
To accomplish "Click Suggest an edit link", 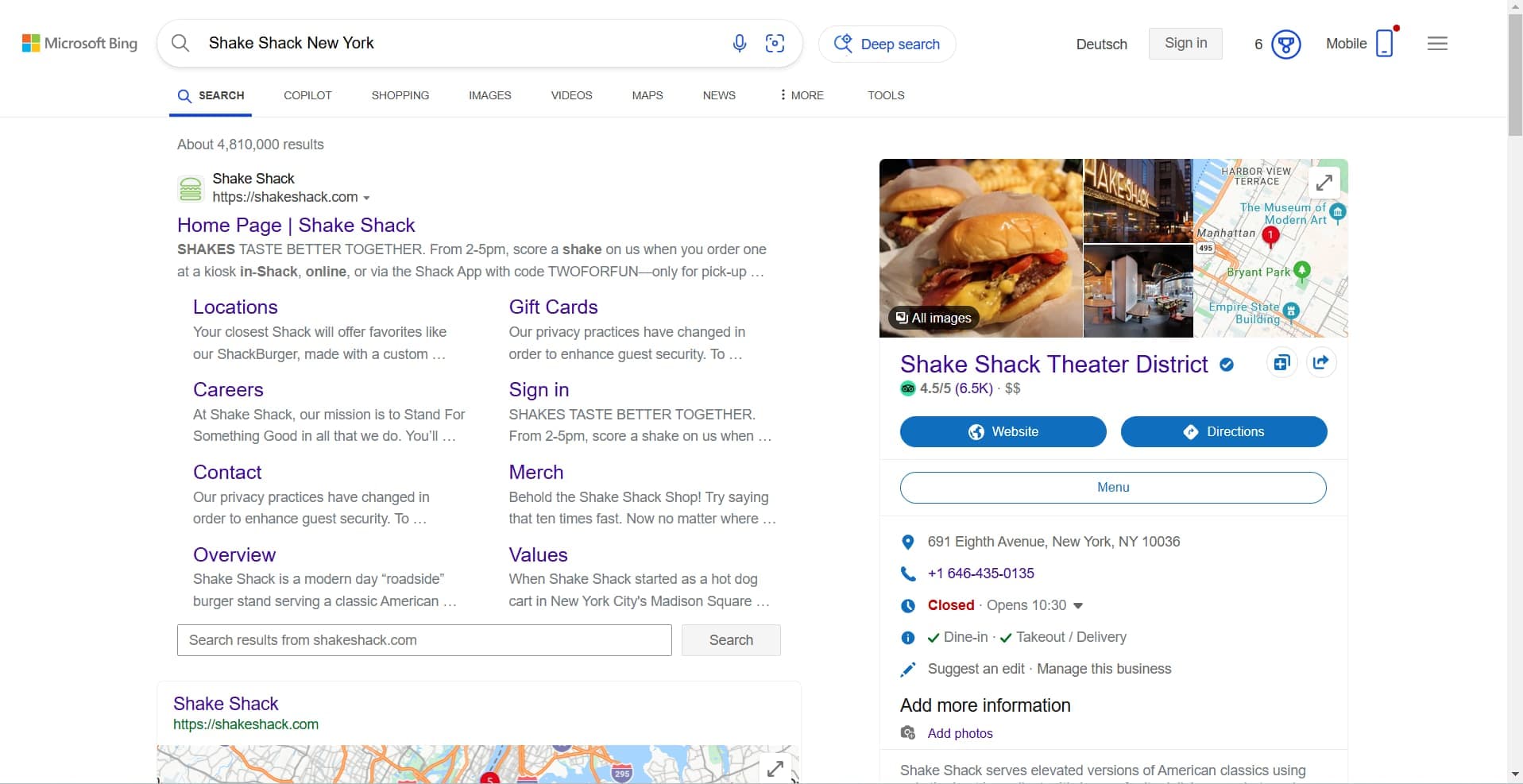I will 976,669.
